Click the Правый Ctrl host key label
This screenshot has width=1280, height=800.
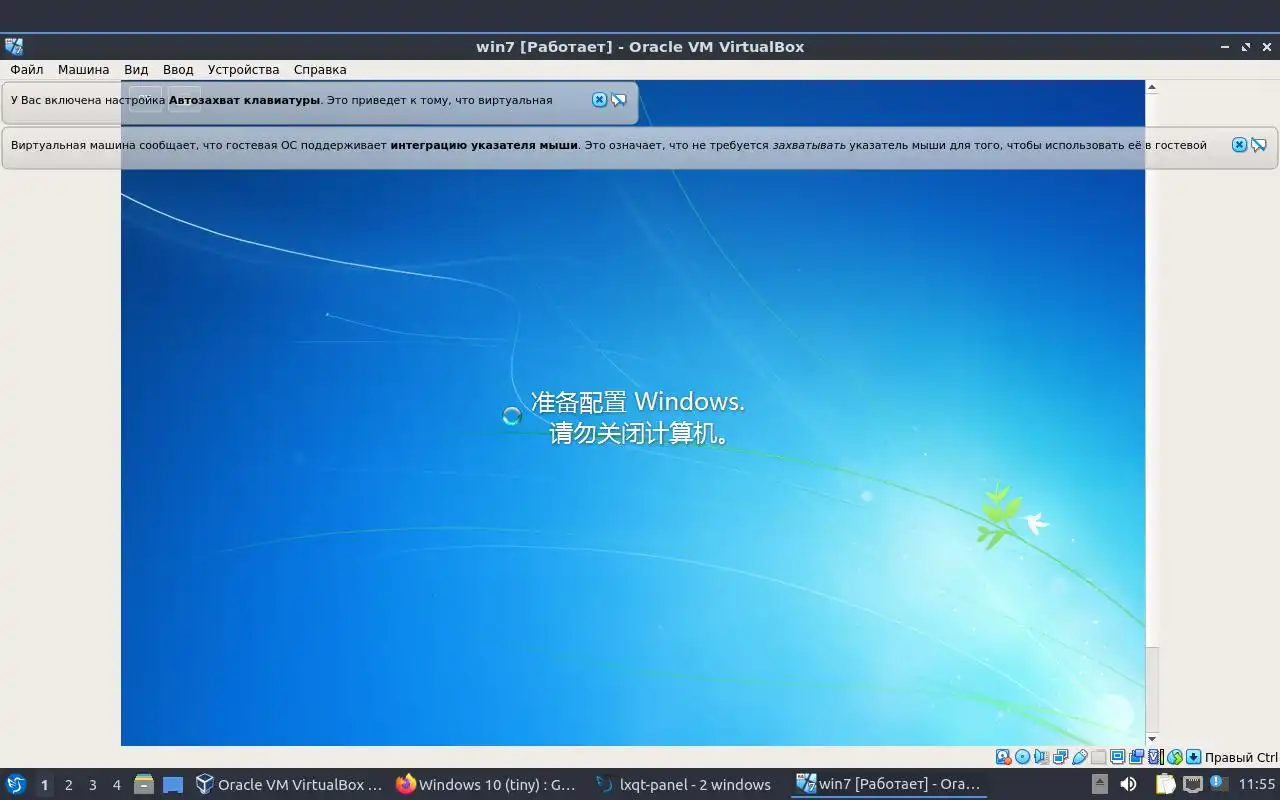(x=1241, y=757)
